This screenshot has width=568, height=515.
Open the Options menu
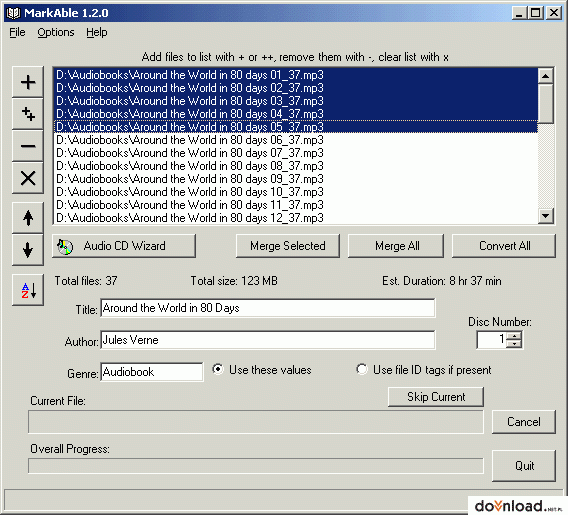tap(56, 33)
